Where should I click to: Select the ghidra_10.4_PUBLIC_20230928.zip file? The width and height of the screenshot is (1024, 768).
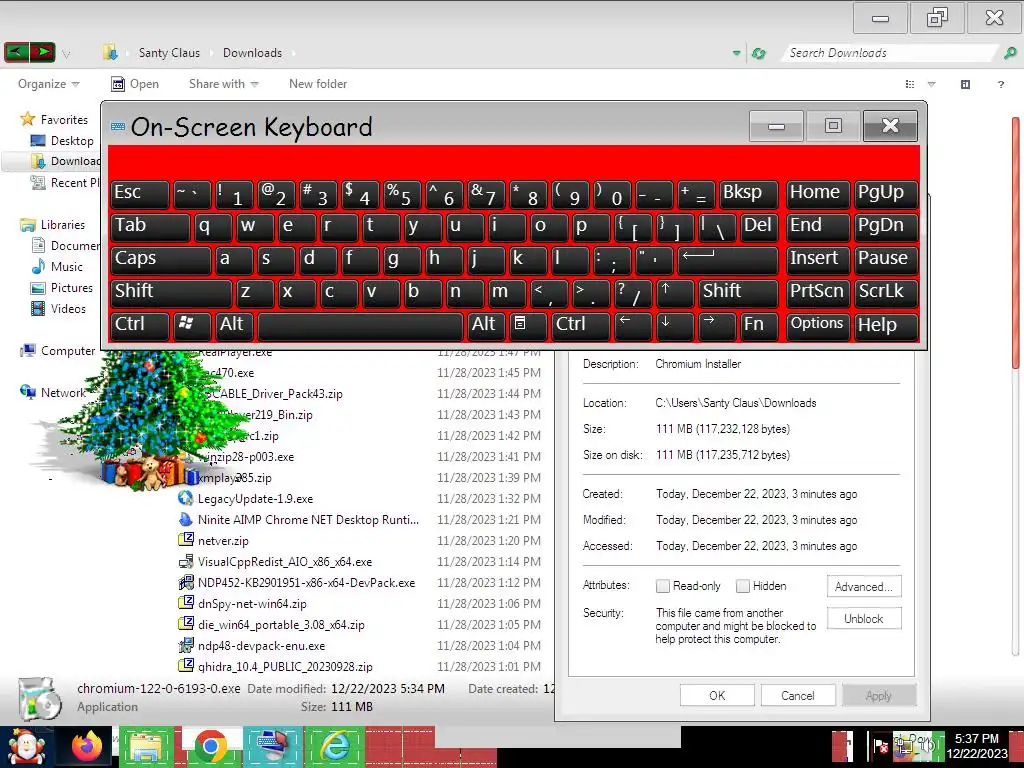(x=285, y=666)
